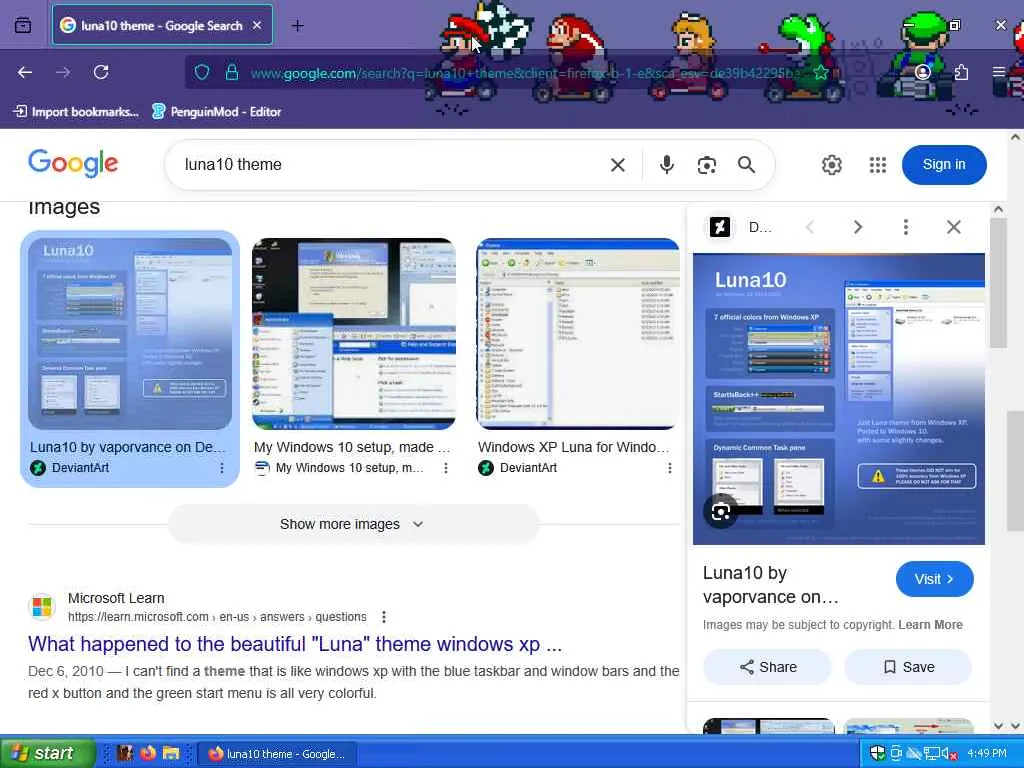Submit search with magnifier icon
The image size is (1024, 768).
[746, 165]
